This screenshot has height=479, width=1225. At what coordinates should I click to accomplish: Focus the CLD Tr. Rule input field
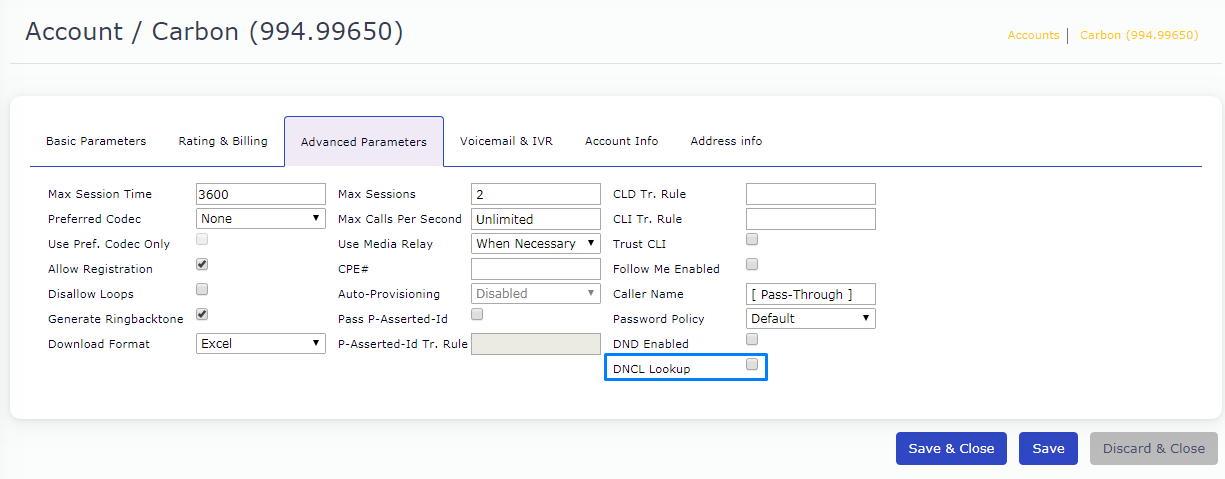tap(811, 194)
